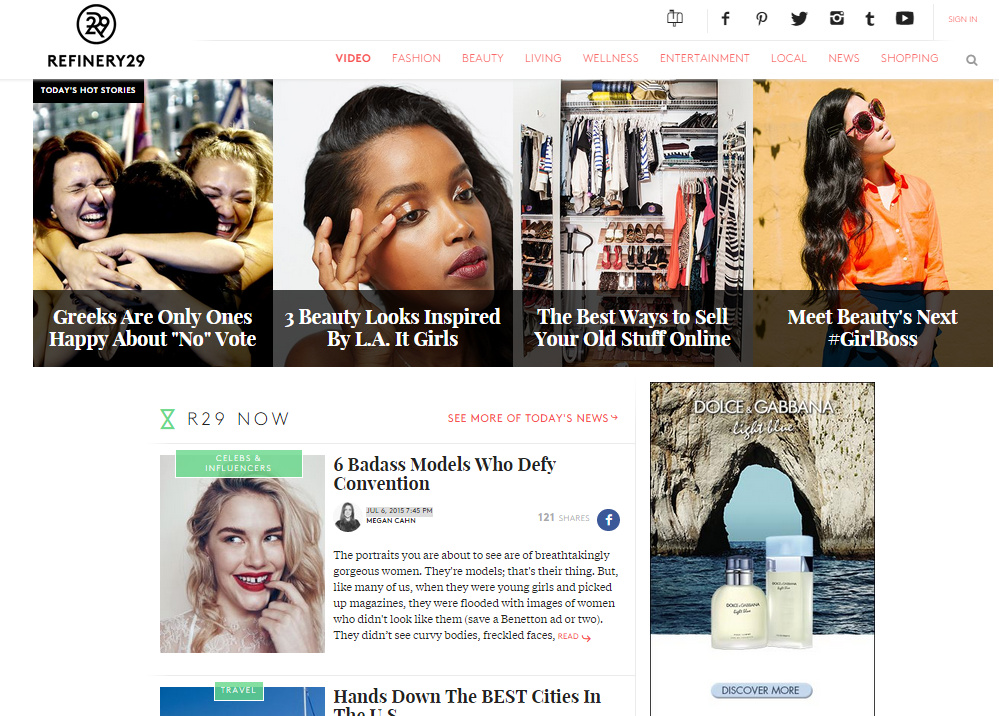Image resolution: width=999 pixels, height=716 pixels.
Task: Click See More of Today's News
Action: [x=533, y=418]
